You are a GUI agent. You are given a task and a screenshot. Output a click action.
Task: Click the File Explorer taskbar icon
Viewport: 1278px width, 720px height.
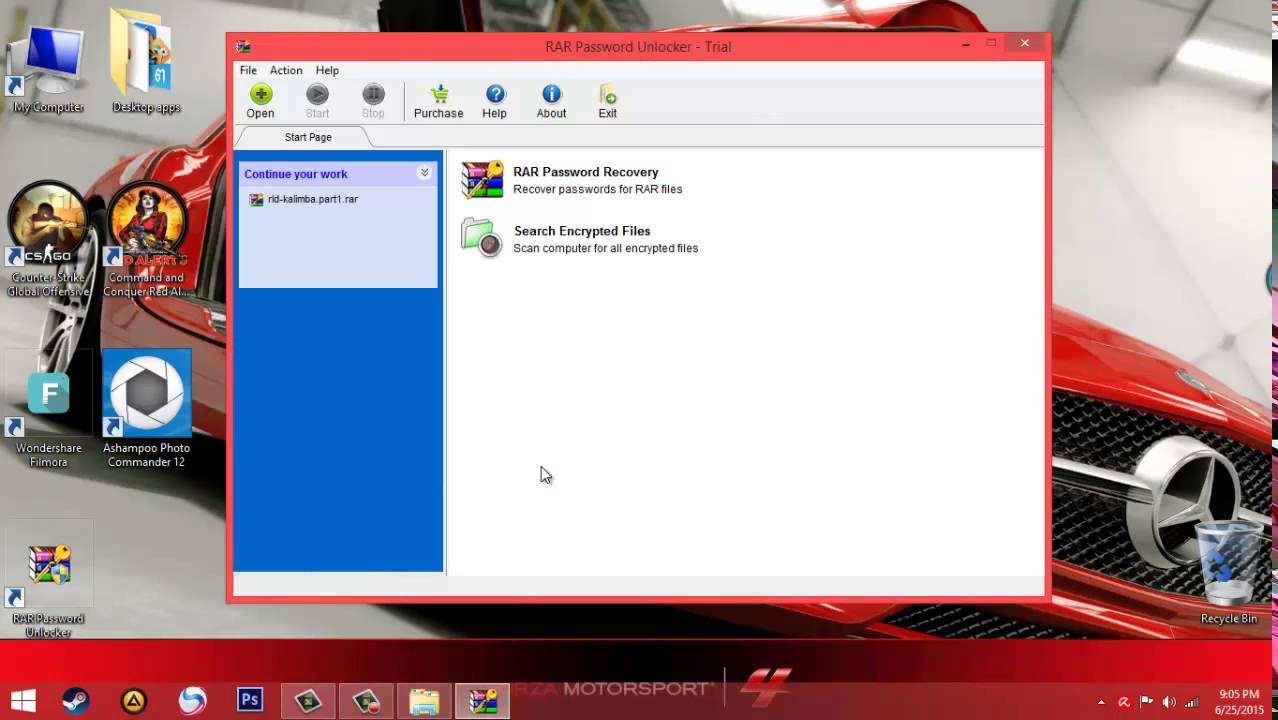tap(424, 700)
